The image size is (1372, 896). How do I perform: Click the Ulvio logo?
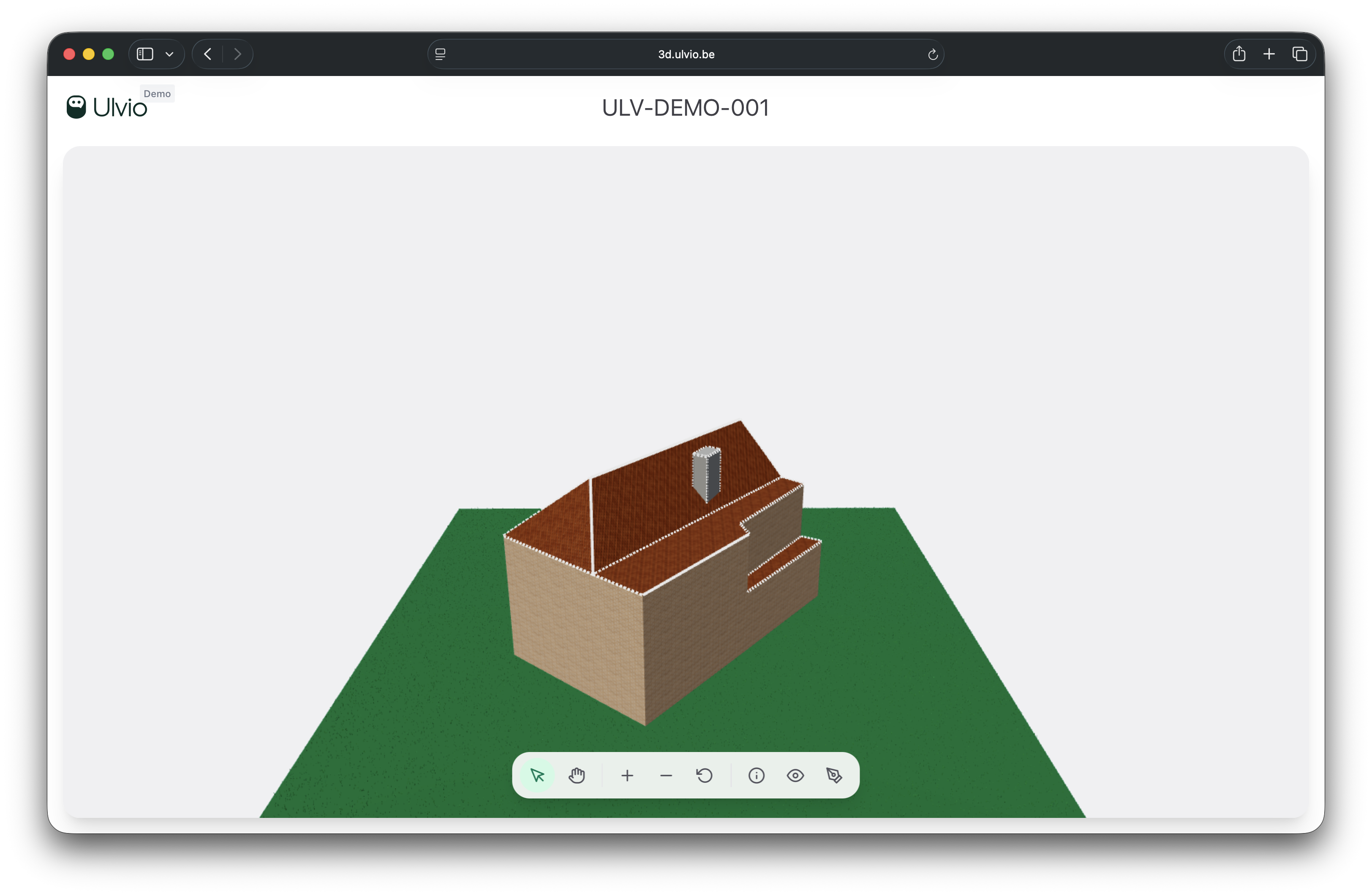tap(107, 107)
